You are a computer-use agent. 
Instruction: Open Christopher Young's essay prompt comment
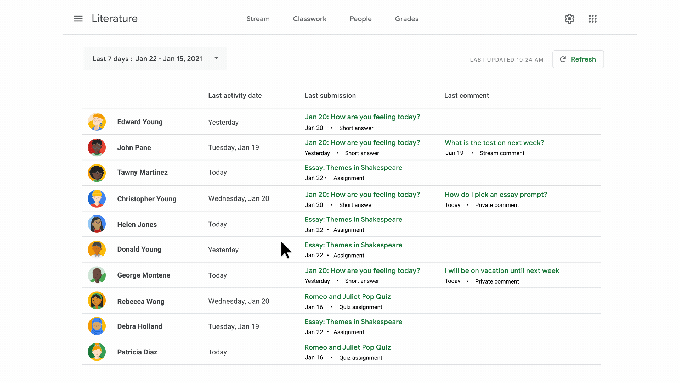coord(496,195)
